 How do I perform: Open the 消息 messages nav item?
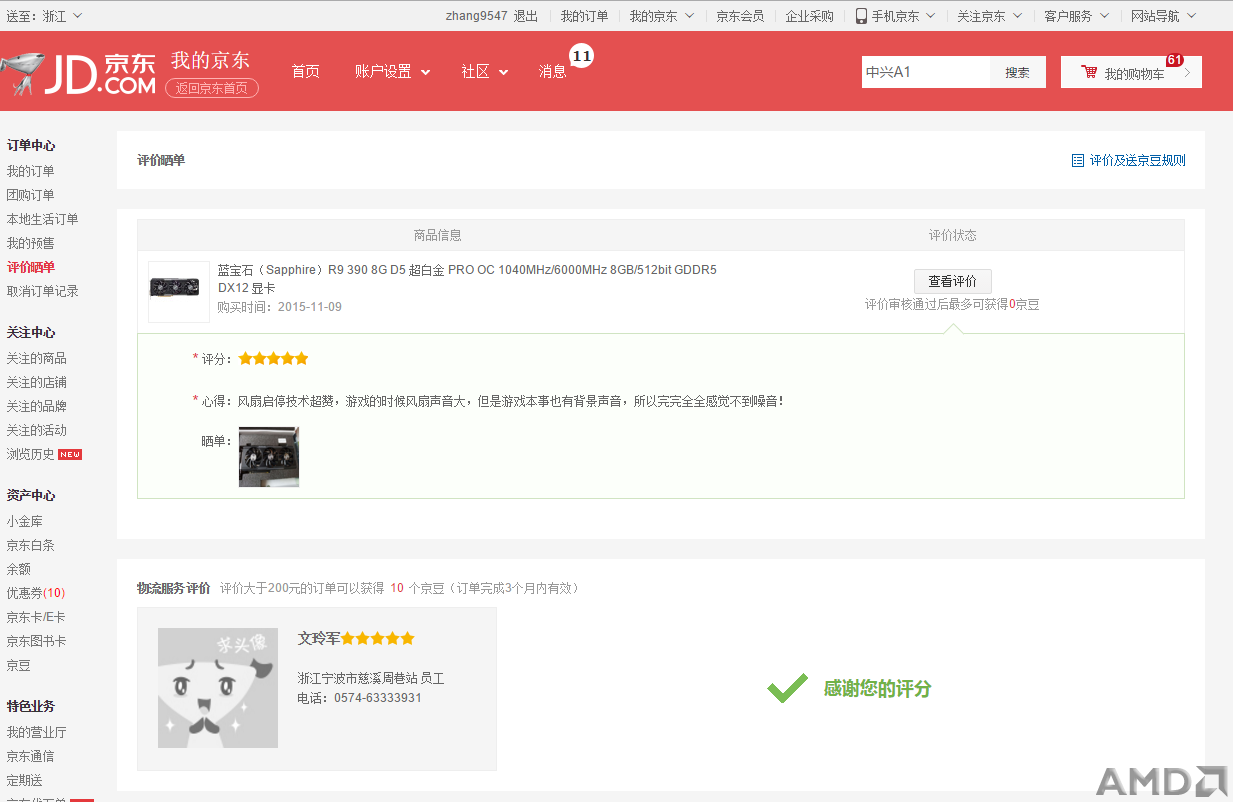[x=552, y=71]
